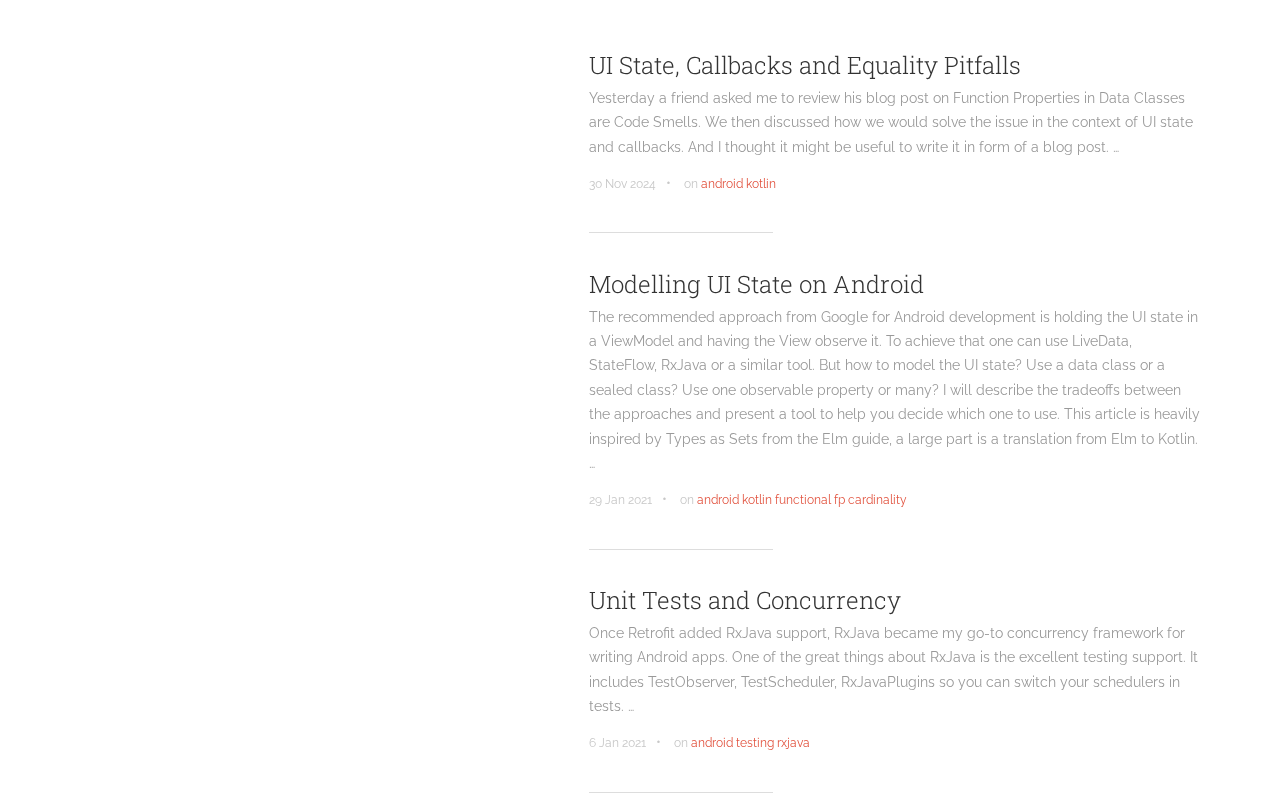The image size is (1280, 800).
Task: Click the kotlin tag under the Nov 2024 post
Action: coord(761,184)
